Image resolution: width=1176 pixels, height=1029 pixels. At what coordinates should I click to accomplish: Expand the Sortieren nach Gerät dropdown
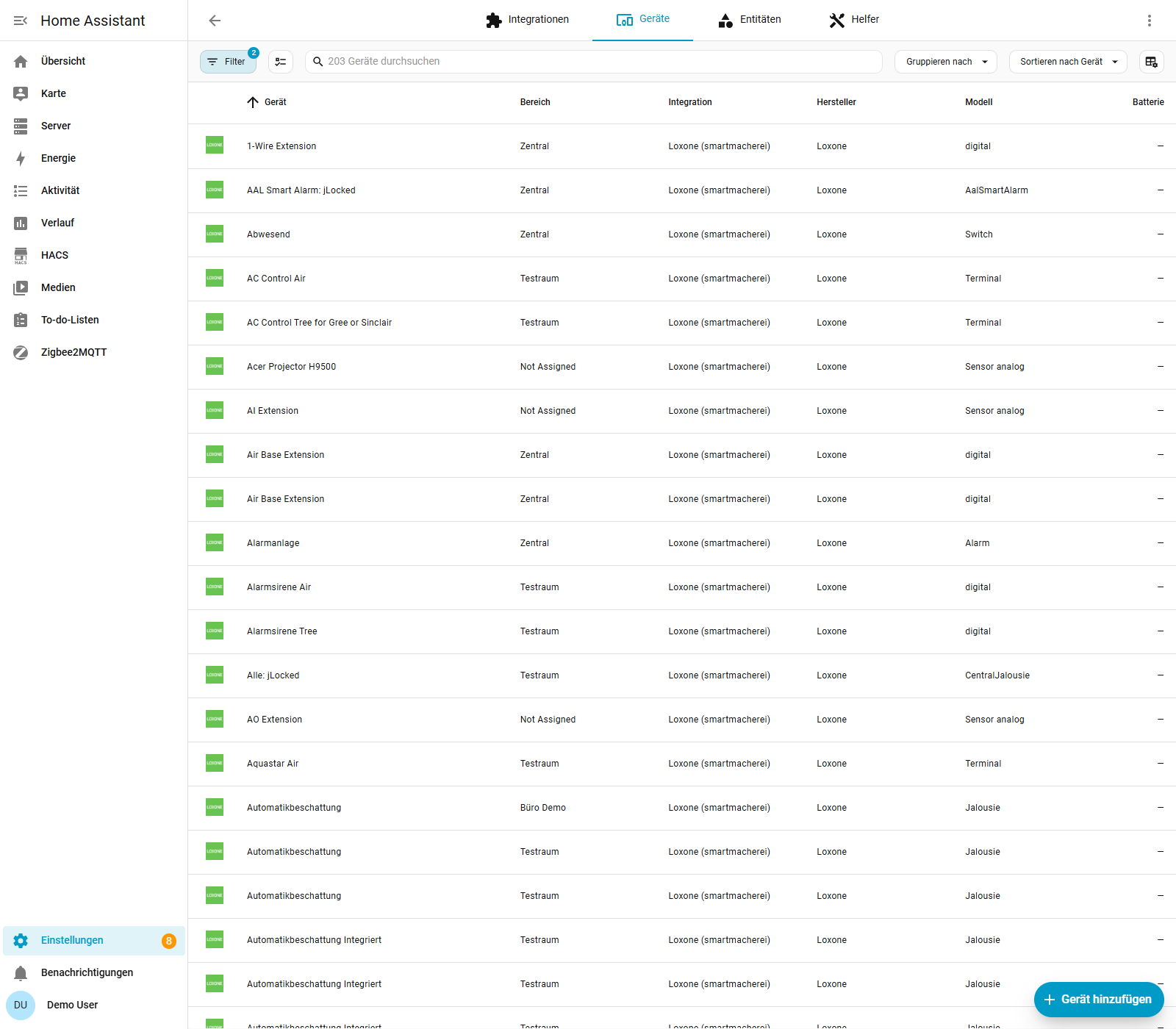[x=1068, y=62]
